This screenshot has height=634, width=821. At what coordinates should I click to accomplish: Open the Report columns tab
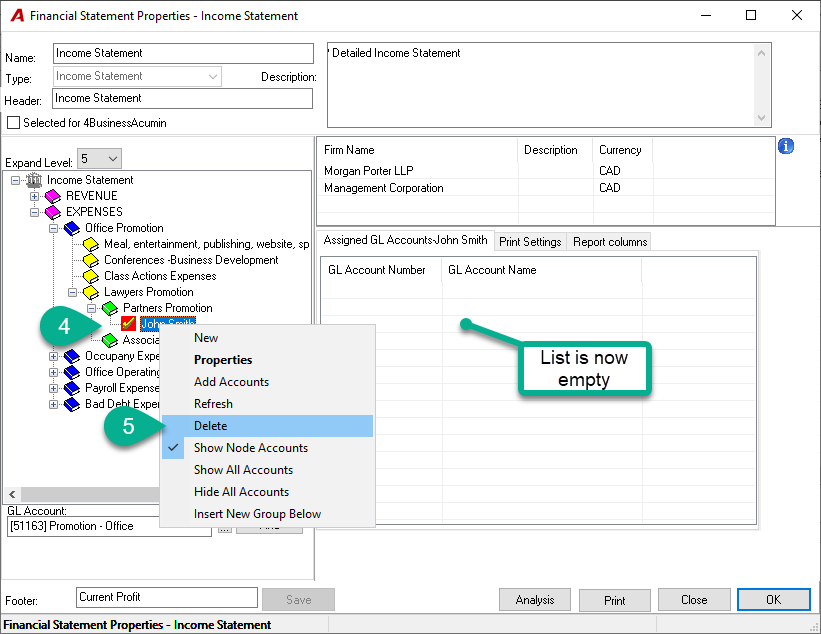click(x=610, y=242)
